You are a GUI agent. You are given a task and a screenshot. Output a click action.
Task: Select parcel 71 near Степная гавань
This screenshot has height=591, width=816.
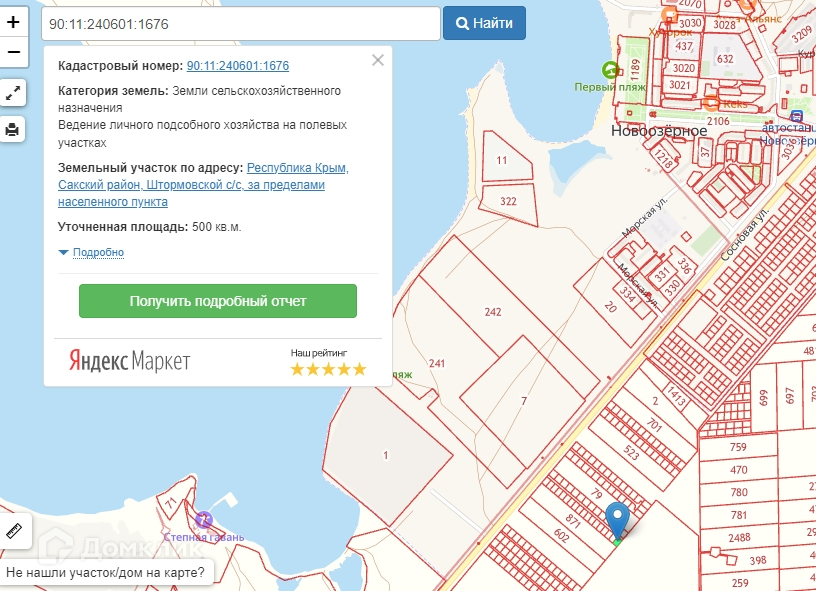click(170, 504)
